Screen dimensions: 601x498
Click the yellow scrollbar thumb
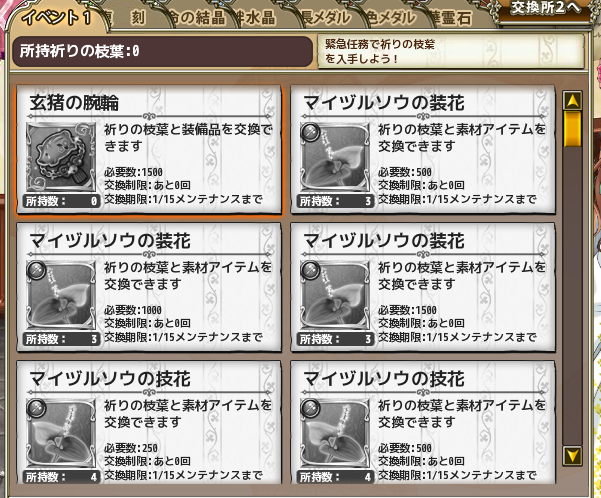[573, 129]
